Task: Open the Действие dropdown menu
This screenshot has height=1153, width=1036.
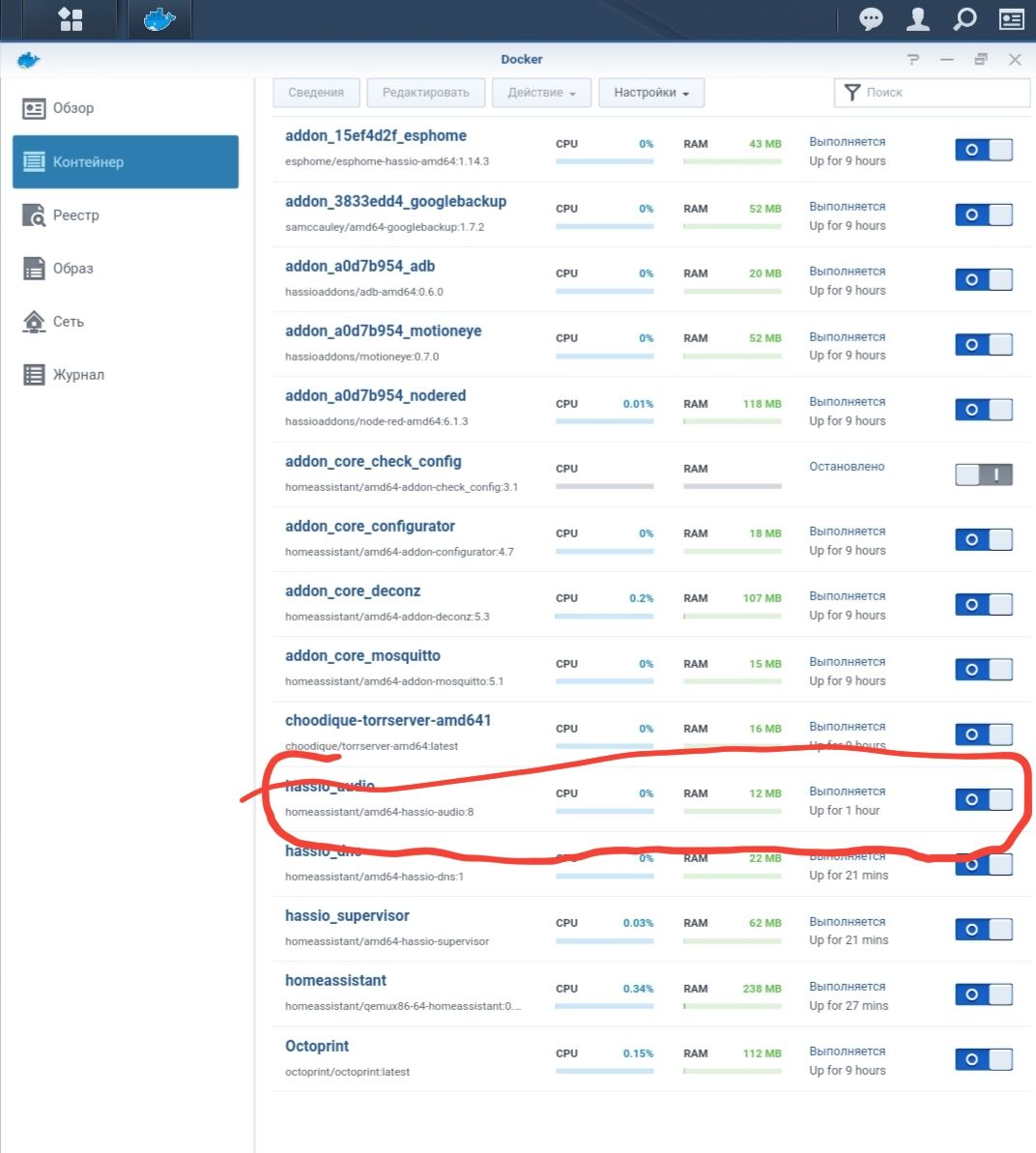Action: point(542,93)
